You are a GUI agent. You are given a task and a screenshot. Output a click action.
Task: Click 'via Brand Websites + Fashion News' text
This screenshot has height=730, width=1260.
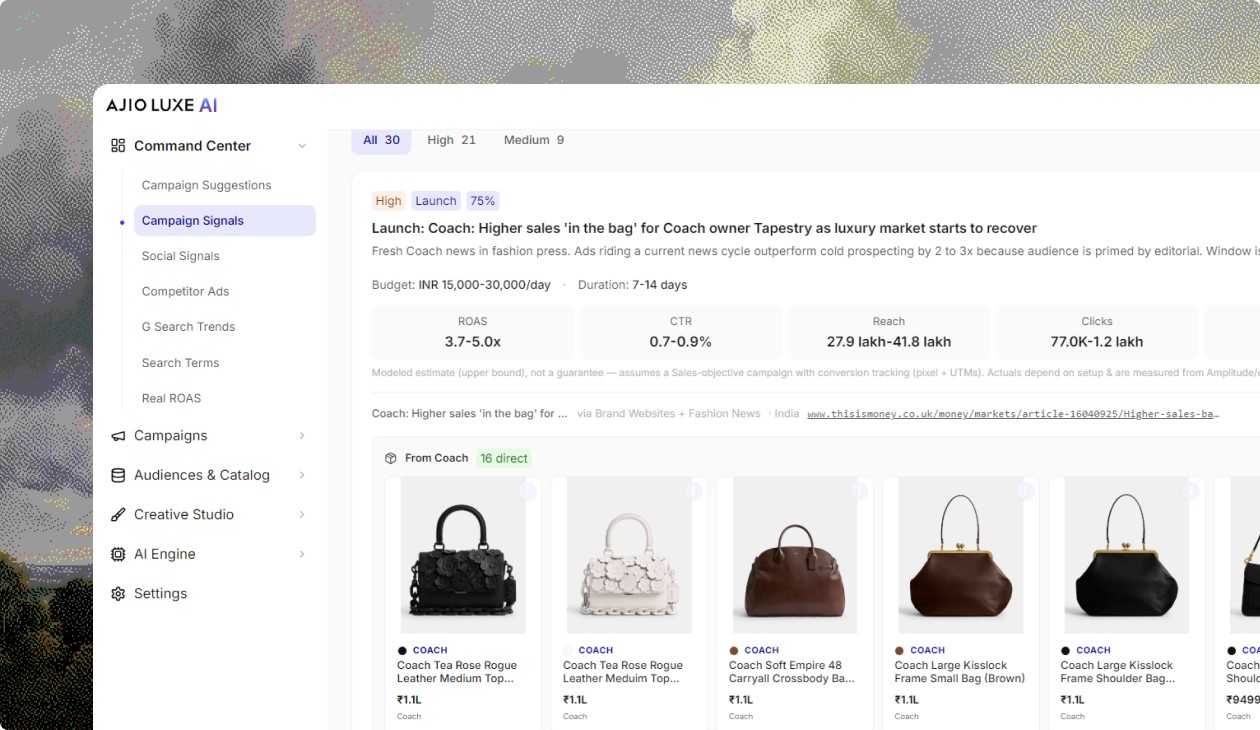click(x=669, y=414)
